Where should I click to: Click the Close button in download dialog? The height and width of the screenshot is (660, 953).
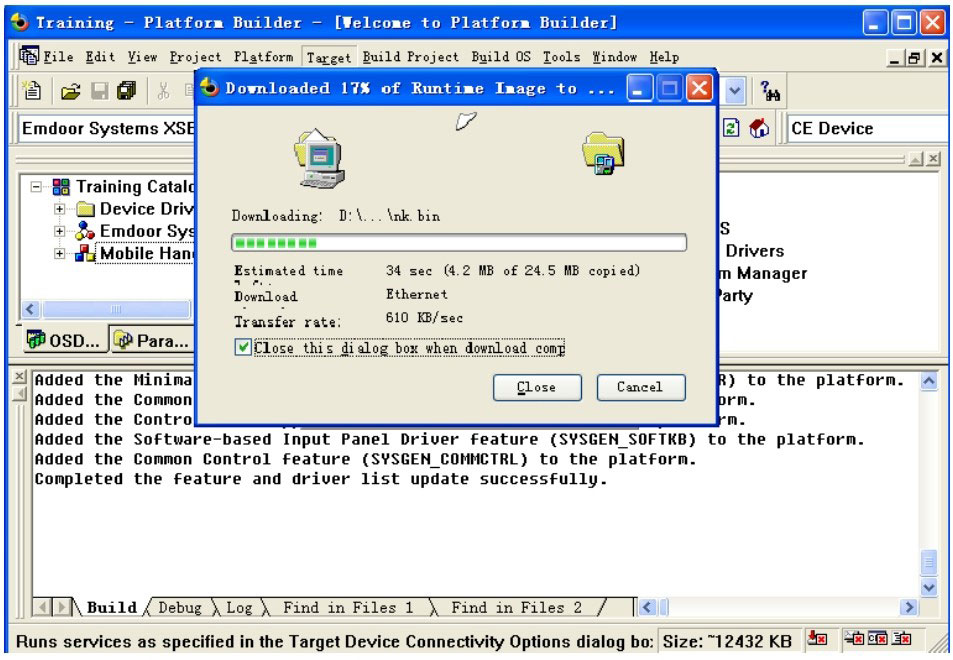point(537,387)
